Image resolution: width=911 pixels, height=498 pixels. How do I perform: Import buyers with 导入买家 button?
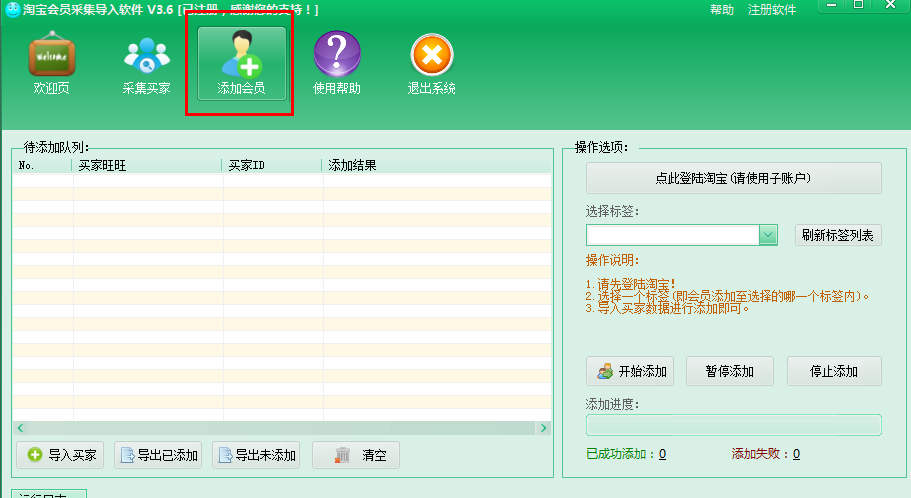pyautogui.click(x=60, y=455)
